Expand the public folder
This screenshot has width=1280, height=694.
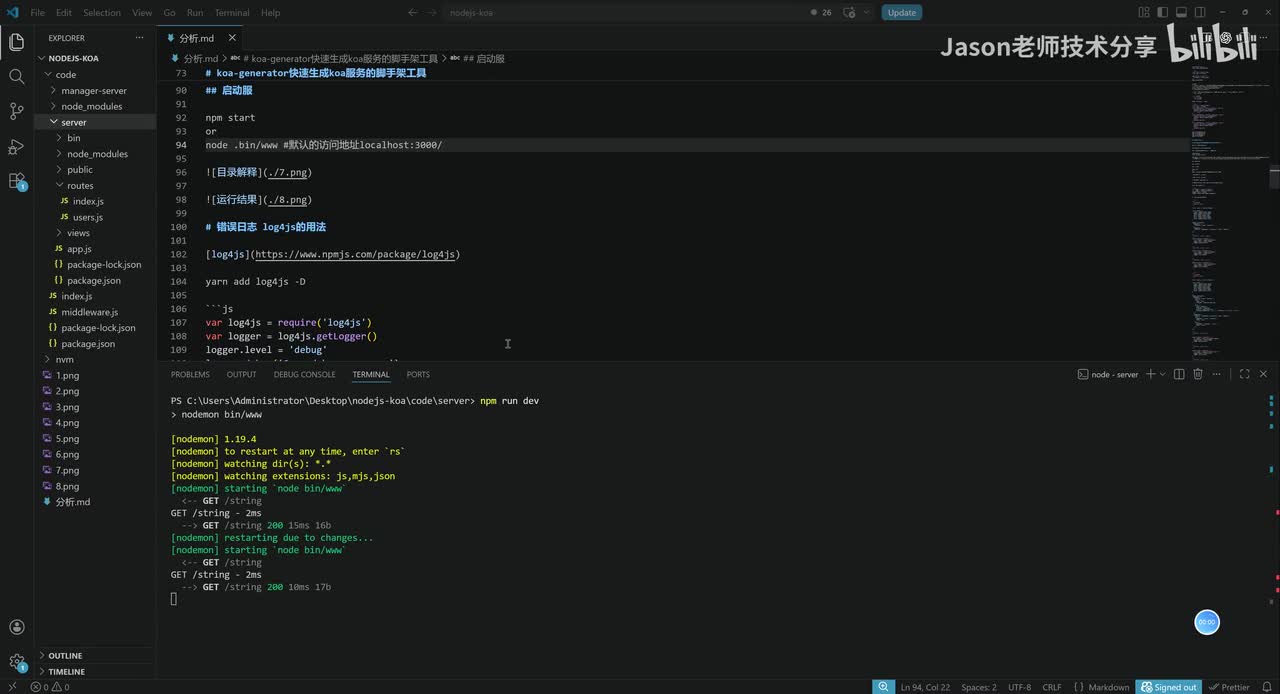(80, 170)
